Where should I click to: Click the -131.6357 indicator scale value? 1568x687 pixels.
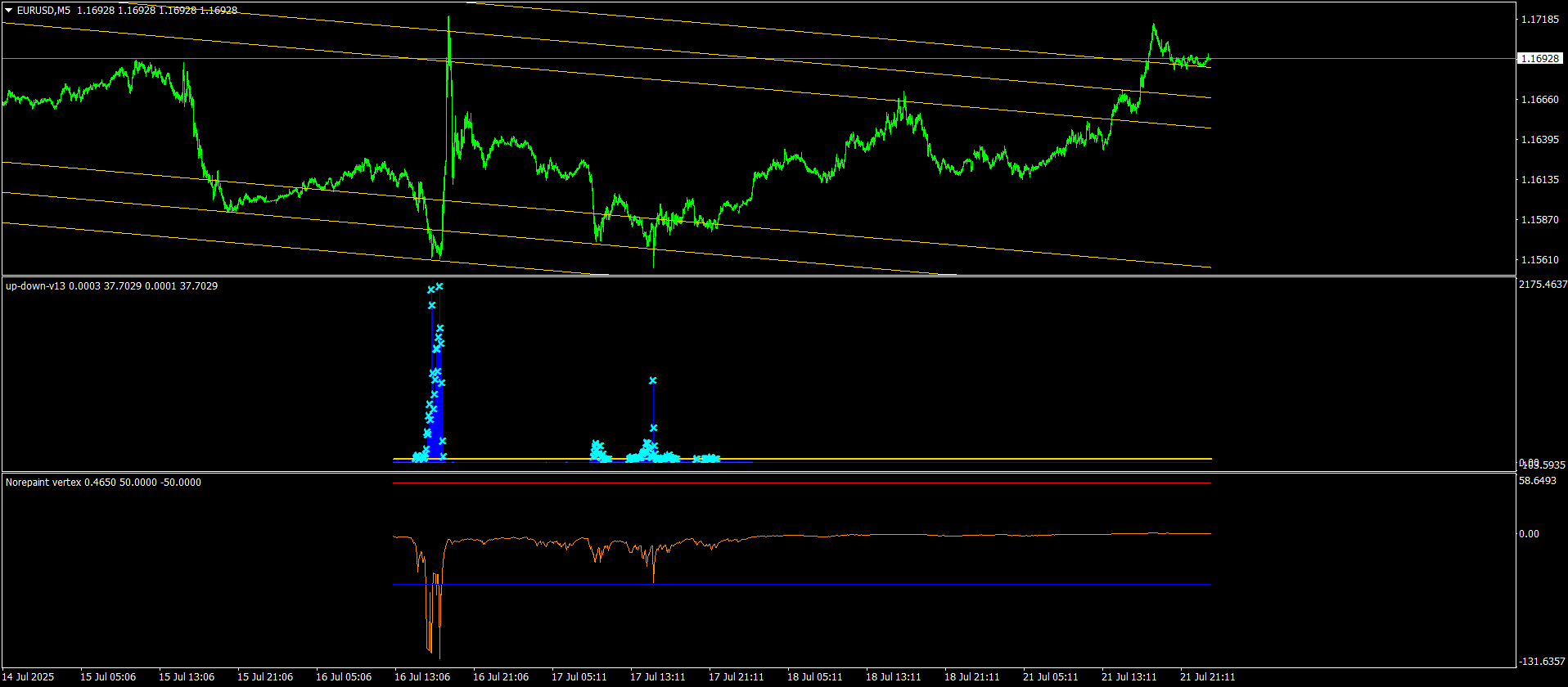click(1543, 661)
